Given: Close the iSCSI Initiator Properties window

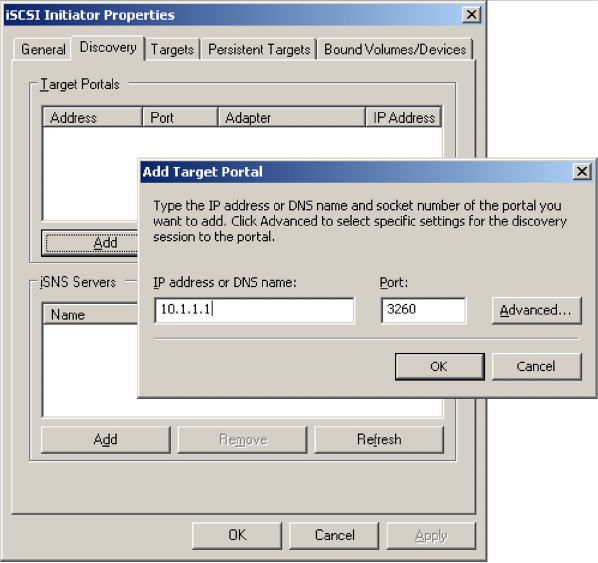Looking at the screenshot, I should click(471, 15).
